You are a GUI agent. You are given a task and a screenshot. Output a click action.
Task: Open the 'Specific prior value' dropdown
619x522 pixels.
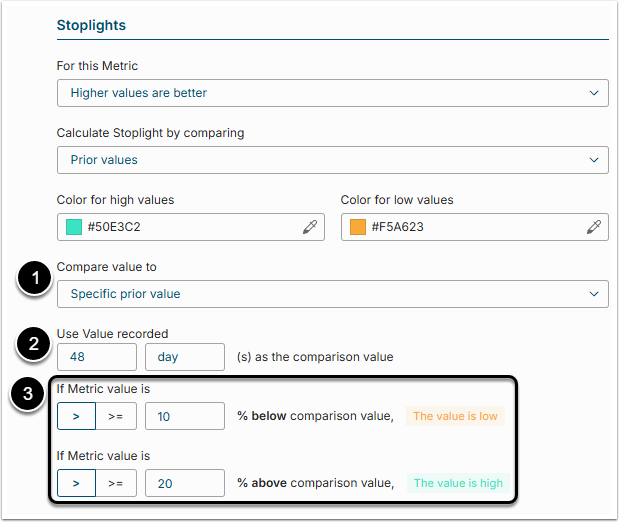[x=332, y=294]
